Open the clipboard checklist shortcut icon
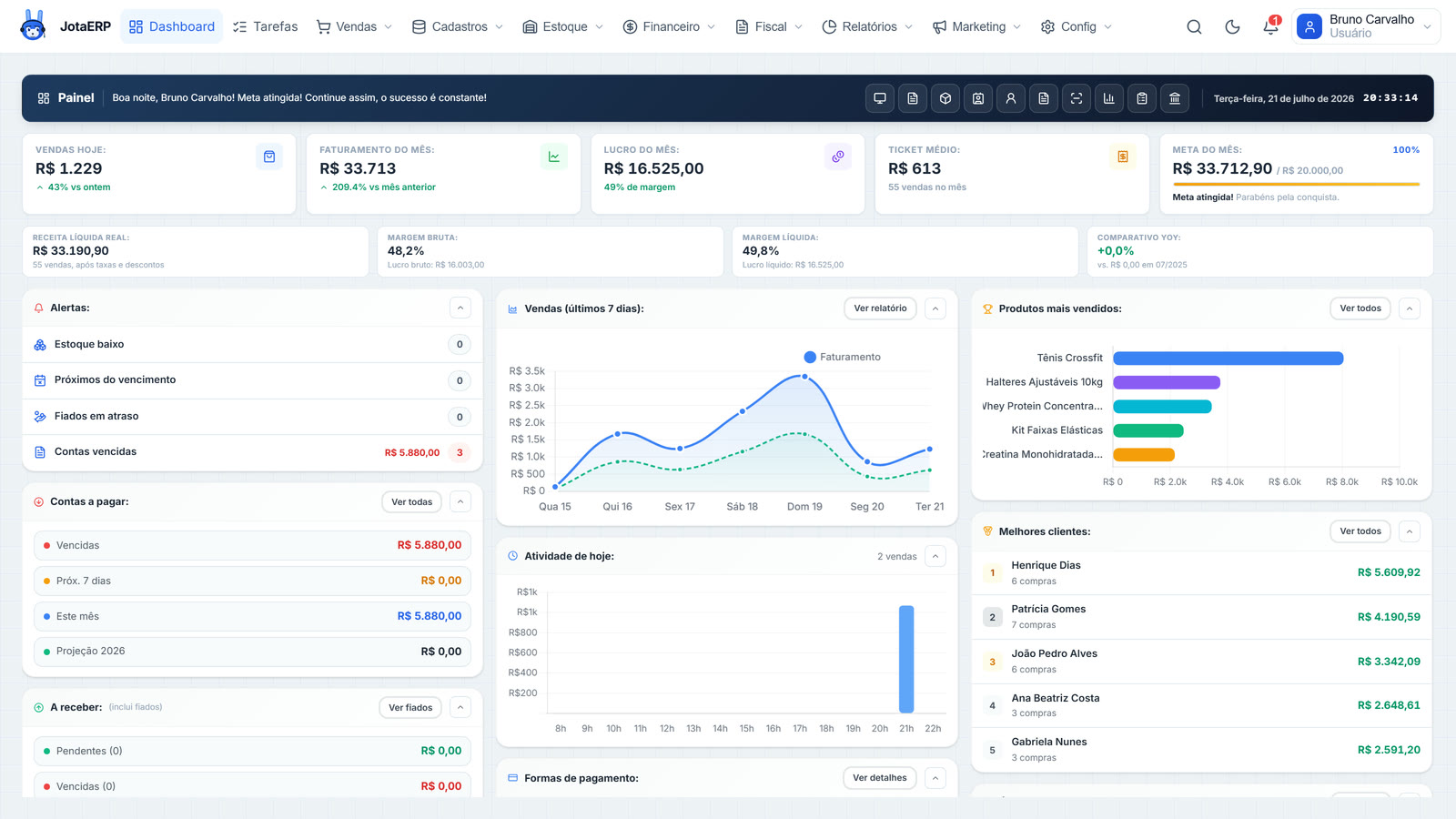The width and height of the screenshot is (1456, 819). click(1142, 98)
